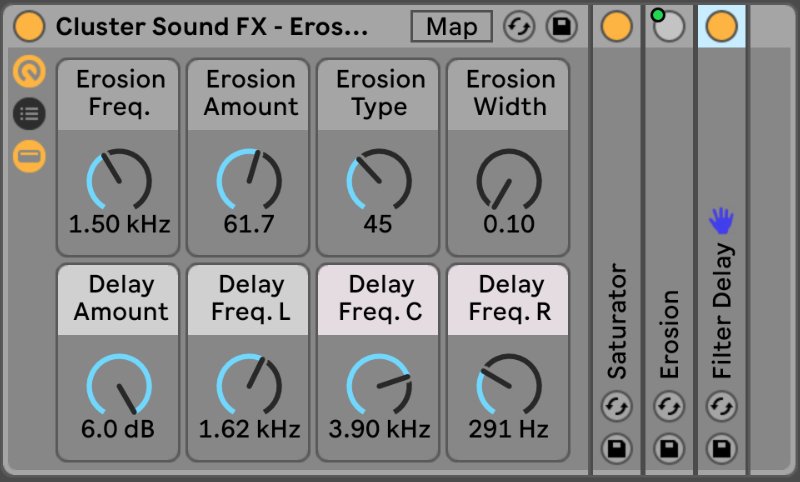Click the Delay Freq. R knob
This screenshot has width=800, height=482.
[x=509, y=385]
